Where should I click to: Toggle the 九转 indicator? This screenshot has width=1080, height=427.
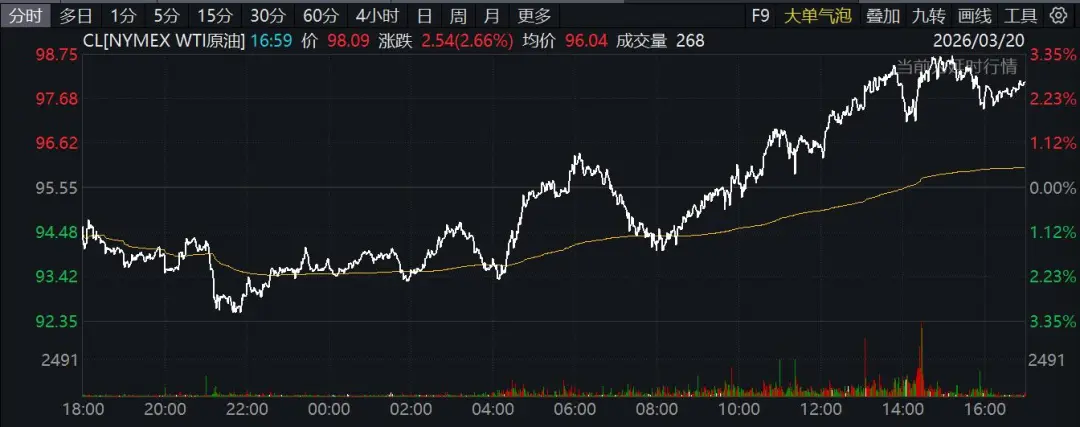[928, 15]
